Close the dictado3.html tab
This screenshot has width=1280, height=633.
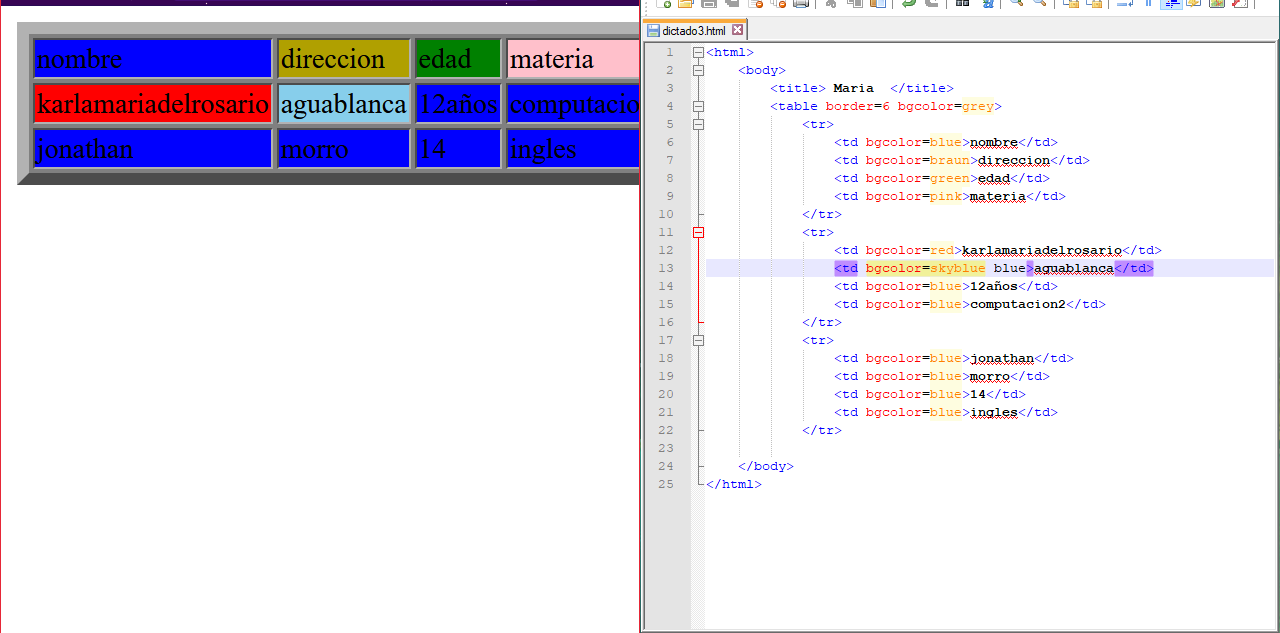pyautogui.click(x=737, y=30)
